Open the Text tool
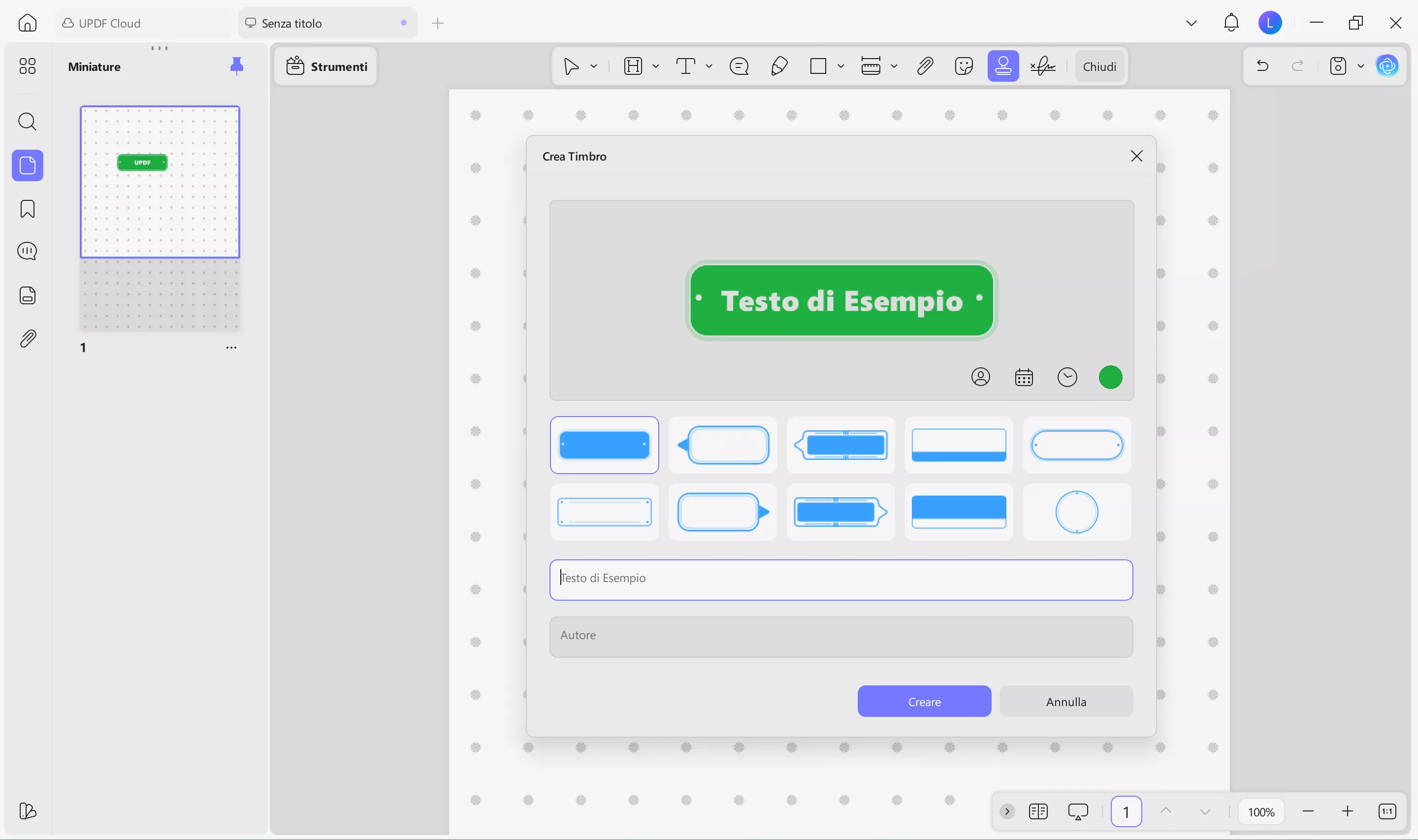 point(685,65)
